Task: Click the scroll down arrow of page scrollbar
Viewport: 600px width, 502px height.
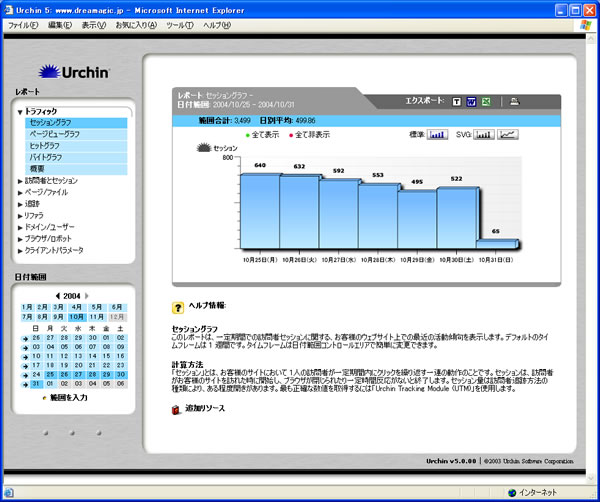Action: pos(590,478)
